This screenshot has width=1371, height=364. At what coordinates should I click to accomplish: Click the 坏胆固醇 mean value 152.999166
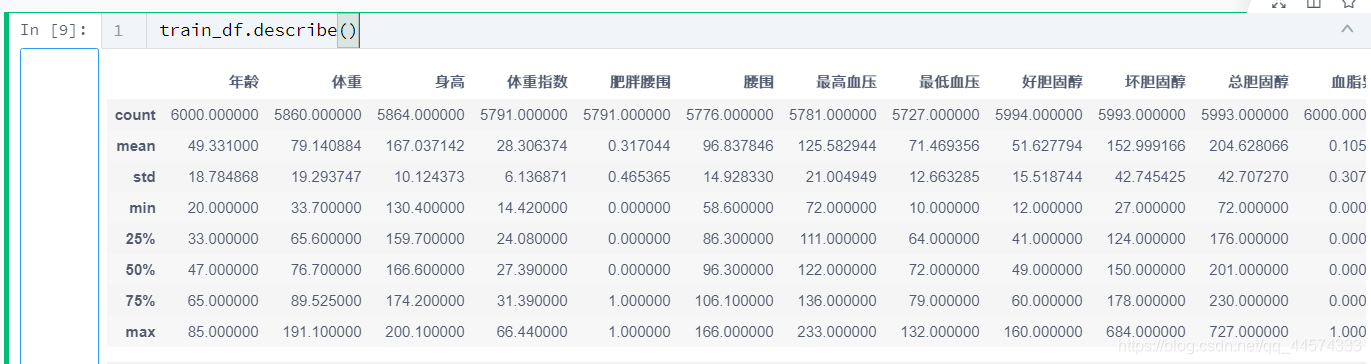1146,146
